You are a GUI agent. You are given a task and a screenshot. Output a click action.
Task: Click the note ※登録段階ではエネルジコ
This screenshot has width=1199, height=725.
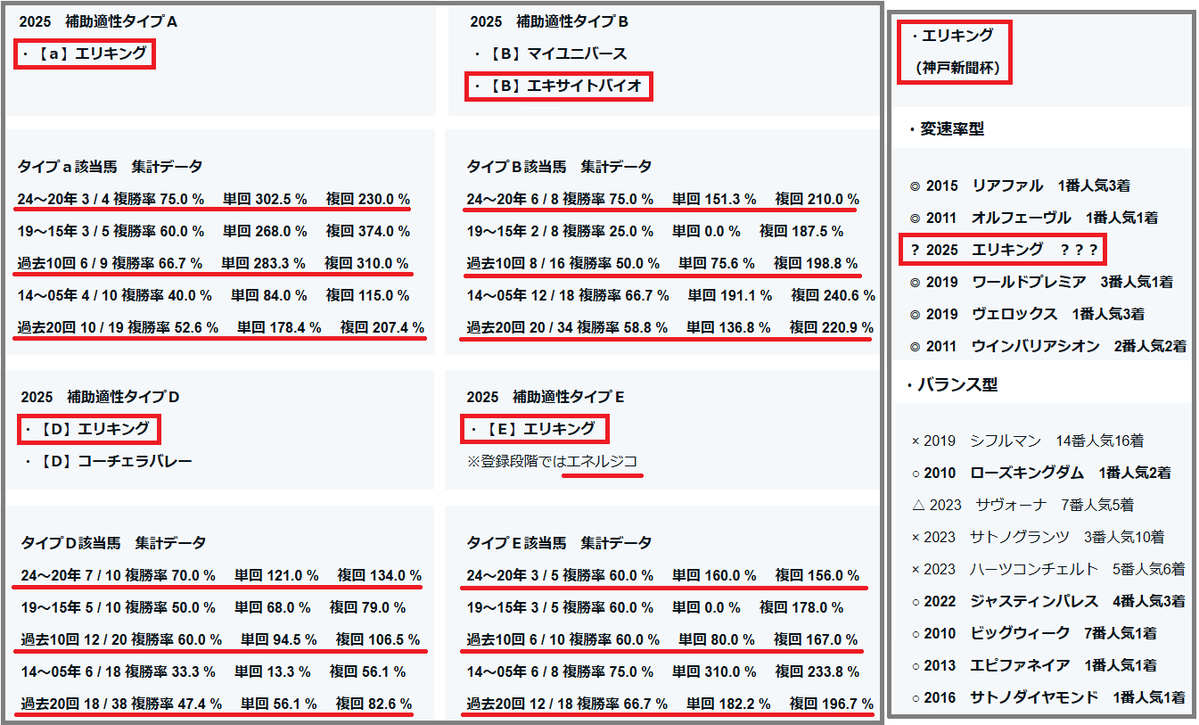pyautogui.click(x=552, y=461)
